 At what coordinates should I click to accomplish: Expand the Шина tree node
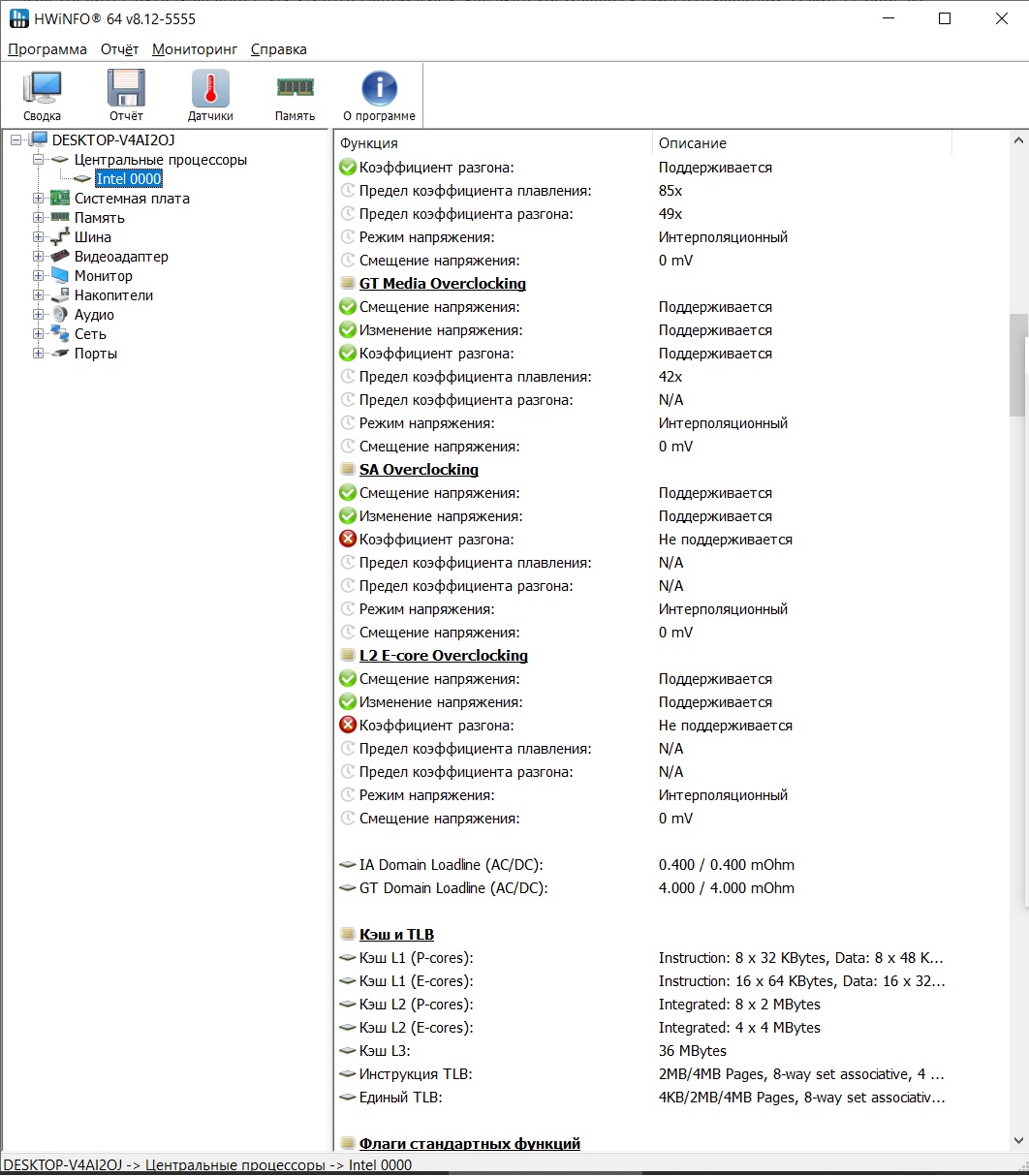(x=39, y=237)
